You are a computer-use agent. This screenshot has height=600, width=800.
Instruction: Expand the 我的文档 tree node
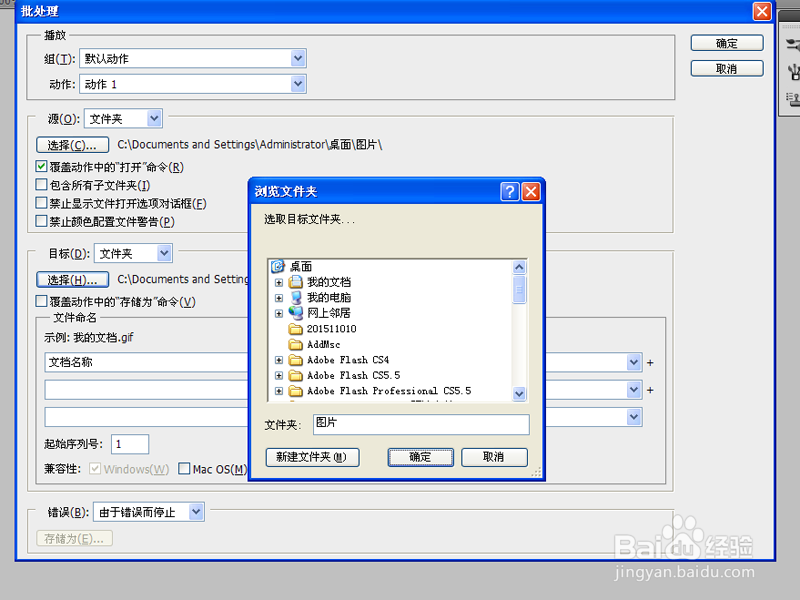coord(279,282)
